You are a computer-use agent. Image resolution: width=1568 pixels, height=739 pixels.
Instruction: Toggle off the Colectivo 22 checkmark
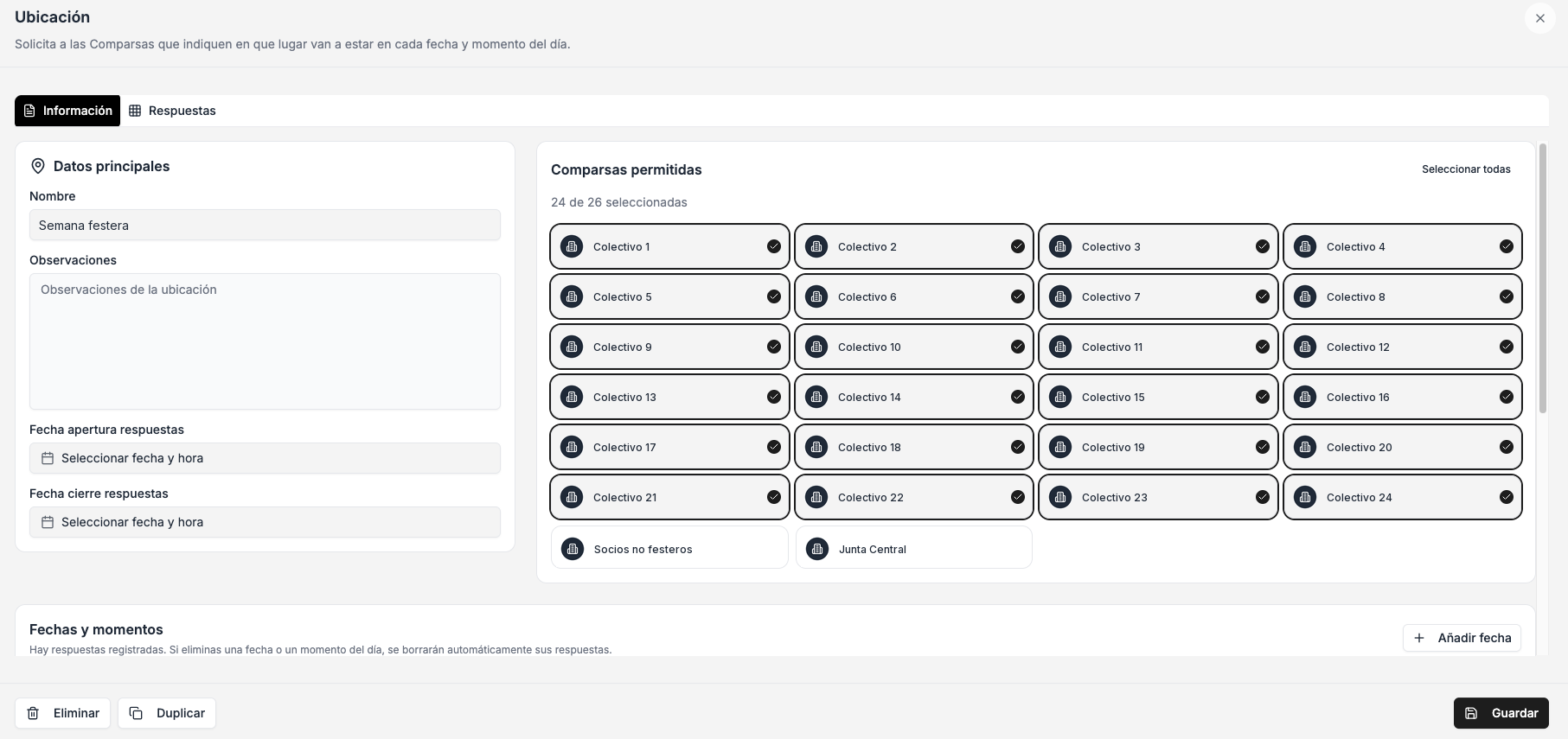(1018, 497)
